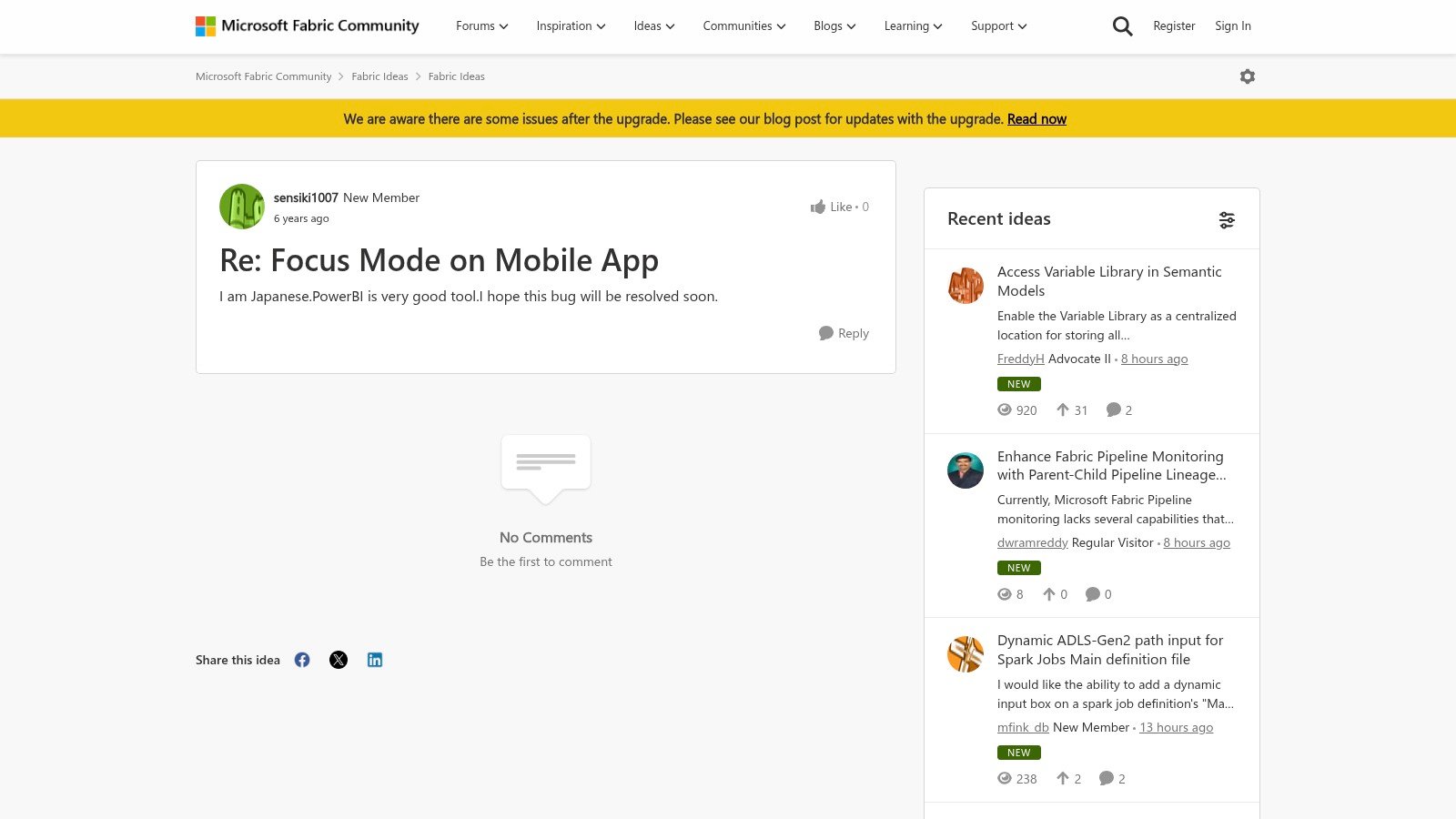
Task: Expand the Blogs dropdown menu
Action: 834,26
